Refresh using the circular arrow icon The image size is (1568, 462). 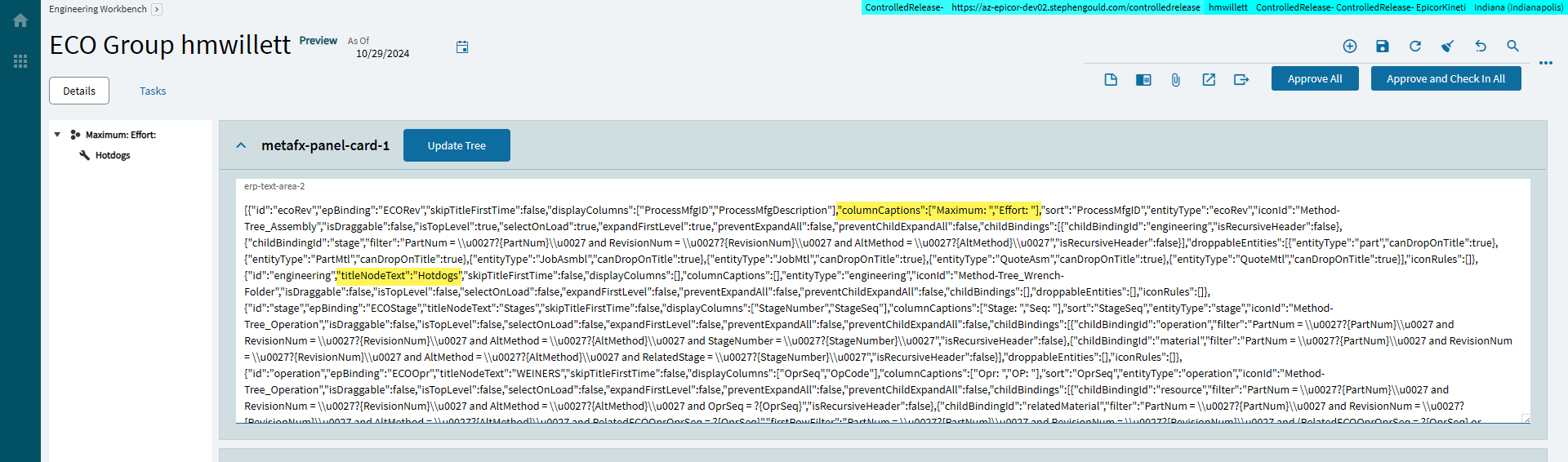click(x=1415, y=47)
